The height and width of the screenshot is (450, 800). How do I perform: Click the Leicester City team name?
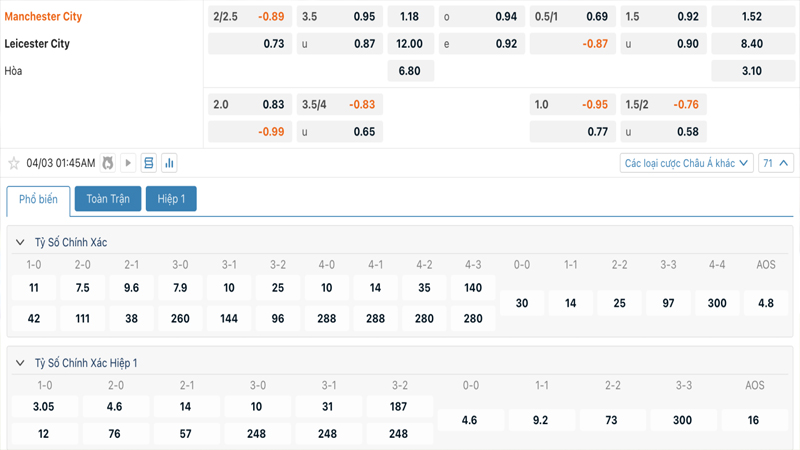pos(37,44)
